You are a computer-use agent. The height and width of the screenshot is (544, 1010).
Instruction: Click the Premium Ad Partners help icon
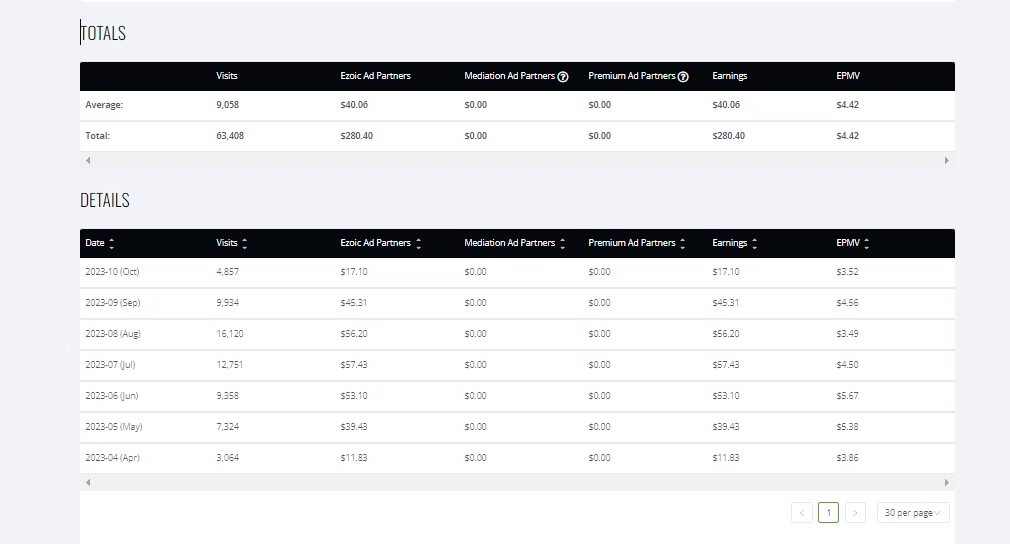point(683,77)
